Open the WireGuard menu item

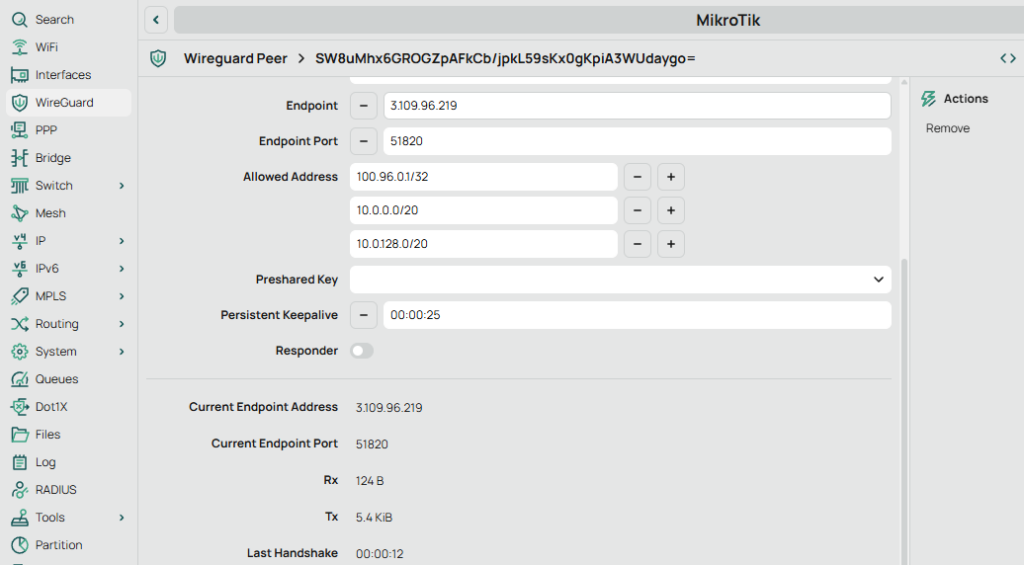point(64,103)
